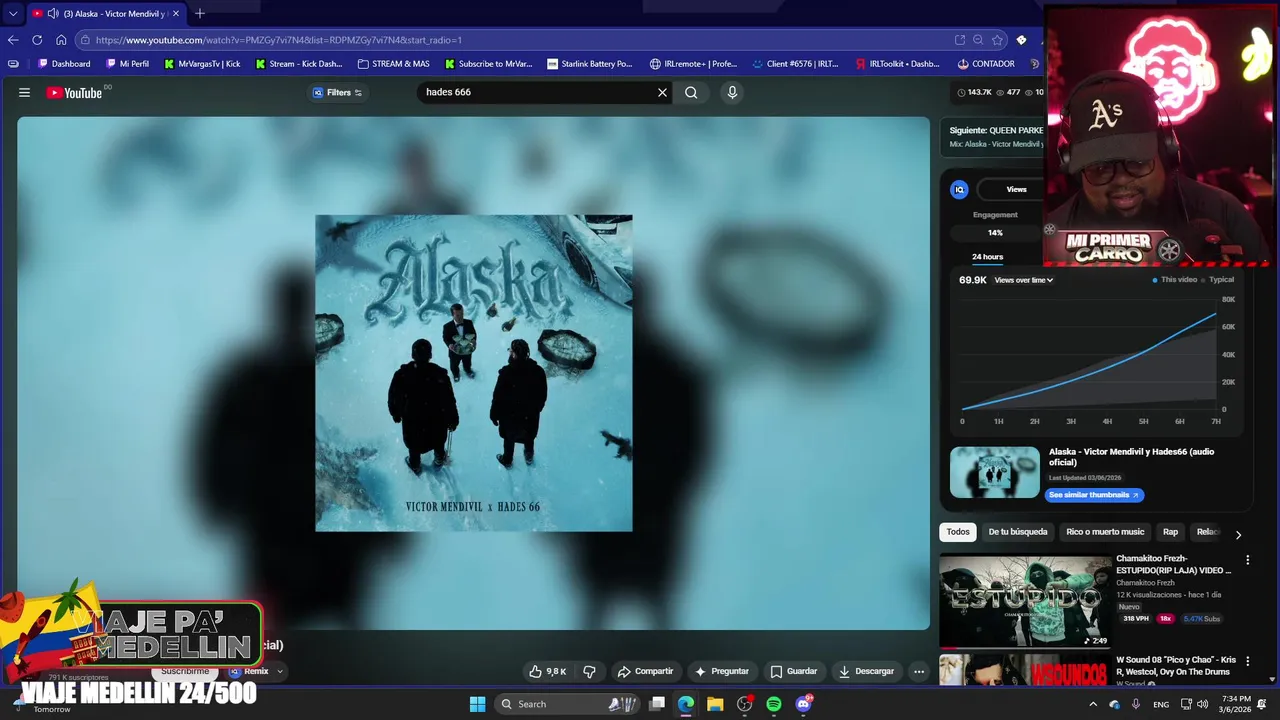The width and height of the screenshot is (1280, 720).
Task: Open File Explorer from taskbar
Action: click(715, 704)
